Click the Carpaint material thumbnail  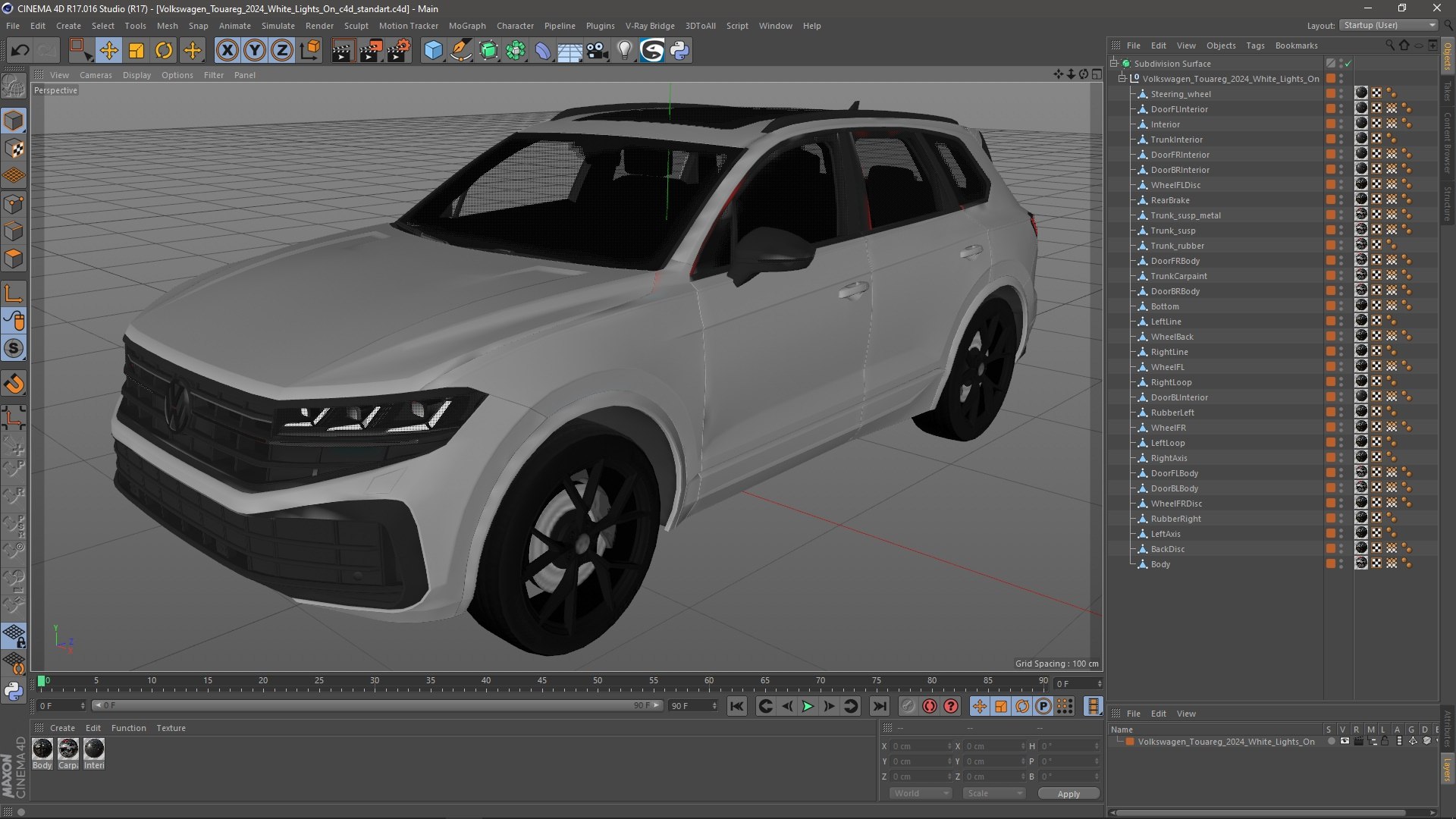click(68, 749)
